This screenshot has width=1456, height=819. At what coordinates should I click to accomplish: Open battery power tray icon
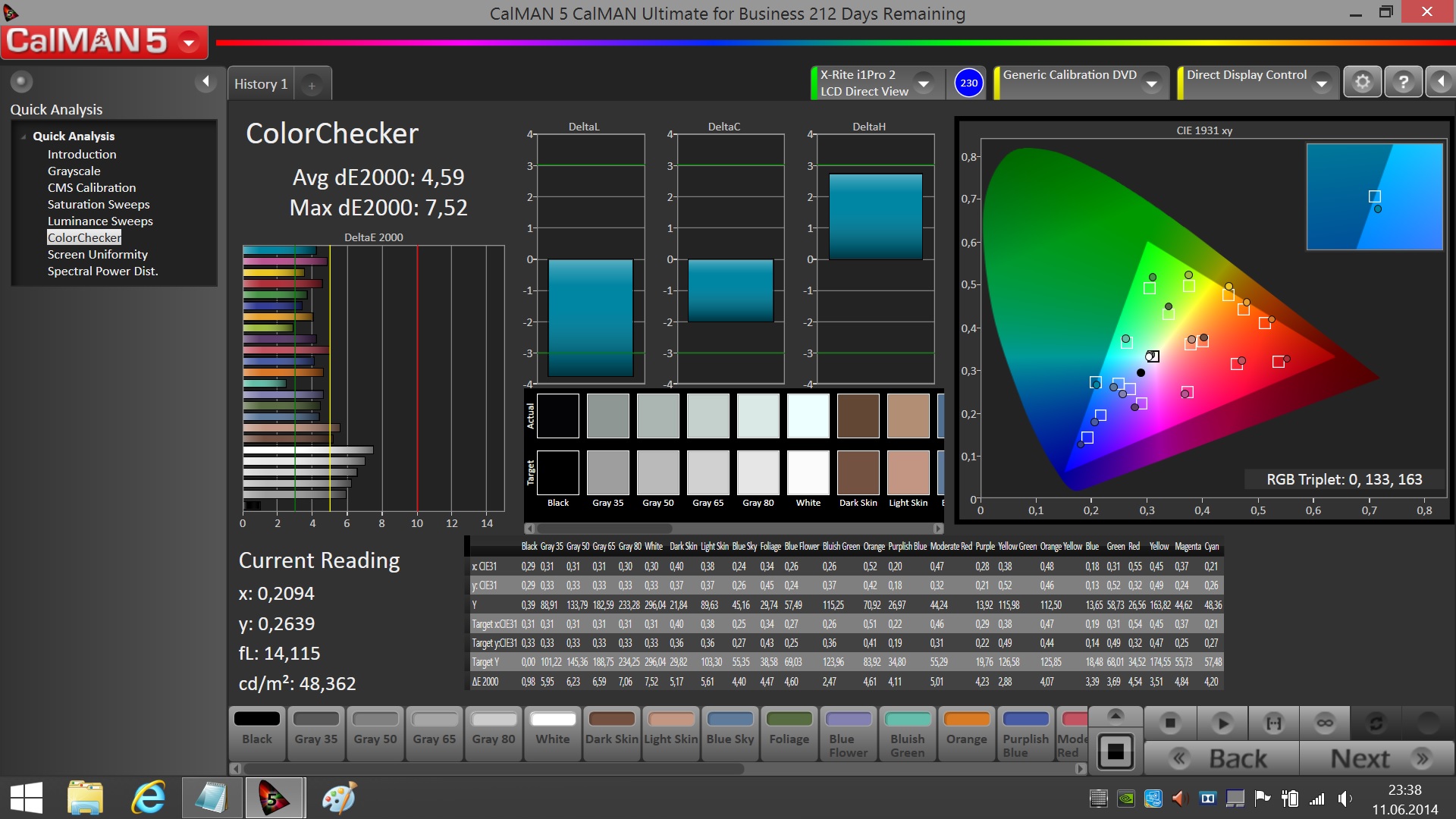pyautogui.click(x=1290, y=799)
